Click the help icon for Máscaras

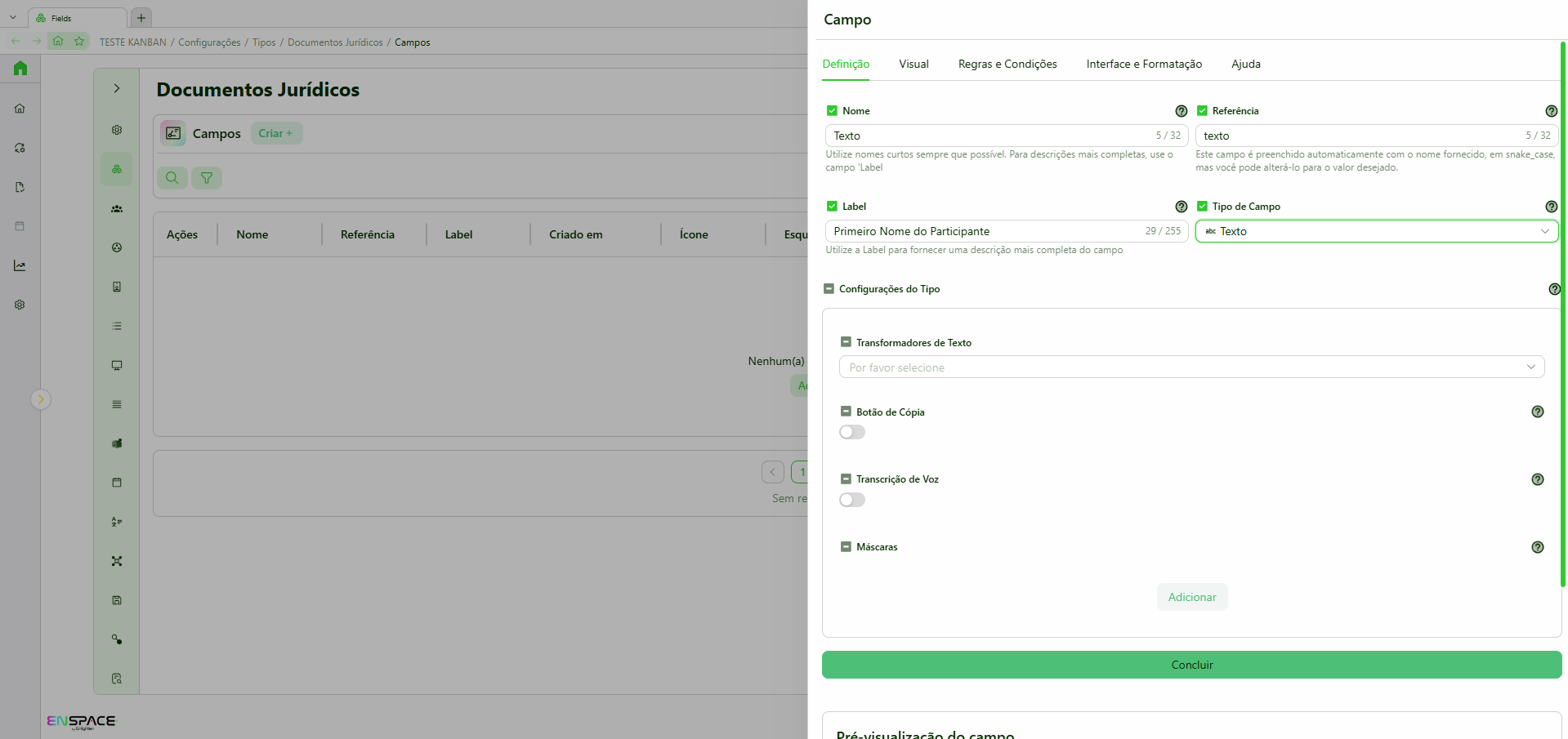point(1537,547)
